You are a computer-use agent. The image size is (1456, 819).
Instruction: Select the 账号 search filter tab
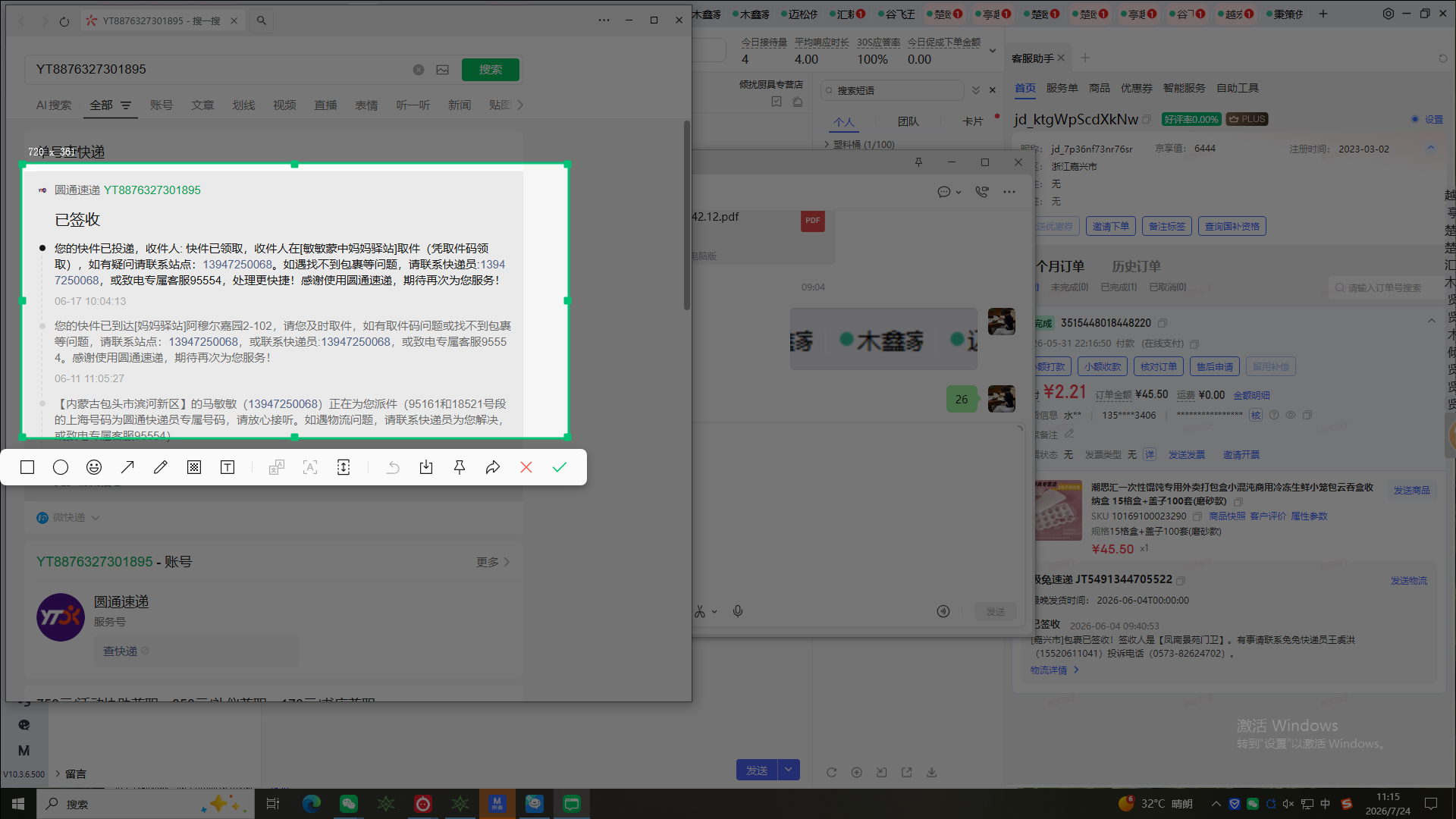[x=162, y=105]
